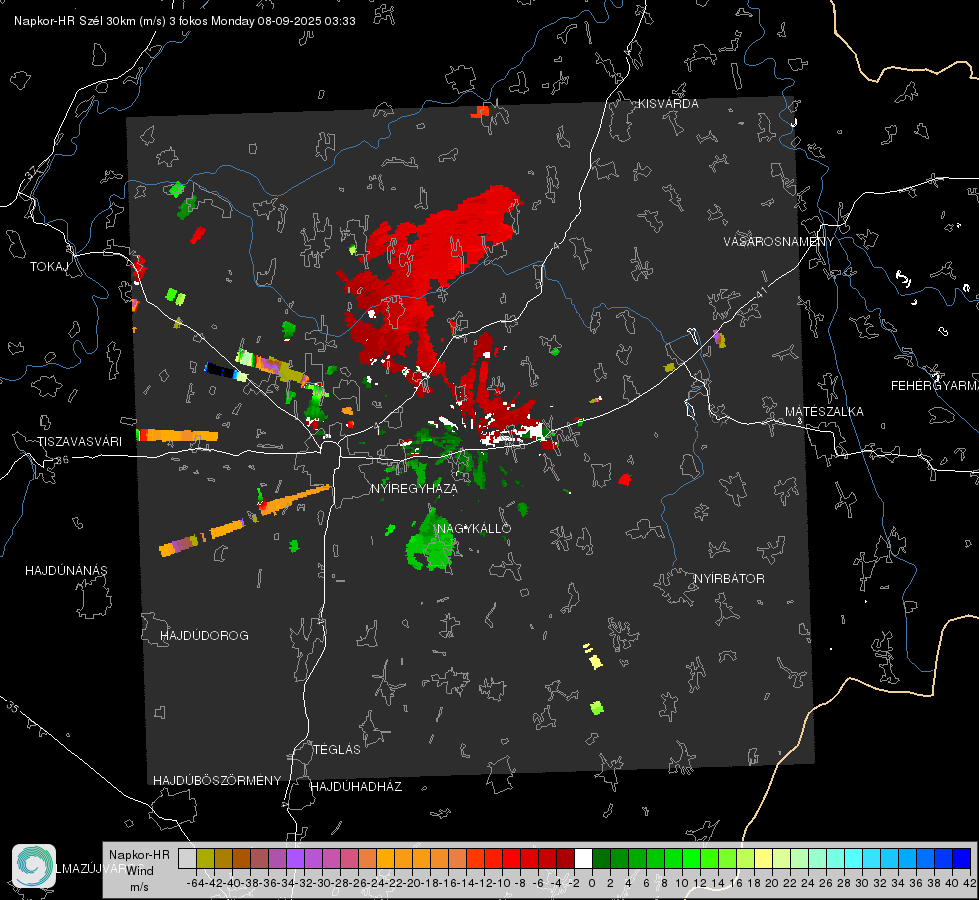Click the '0' value on the wind scale
The image size is (979, 900).
pos(592,883)
